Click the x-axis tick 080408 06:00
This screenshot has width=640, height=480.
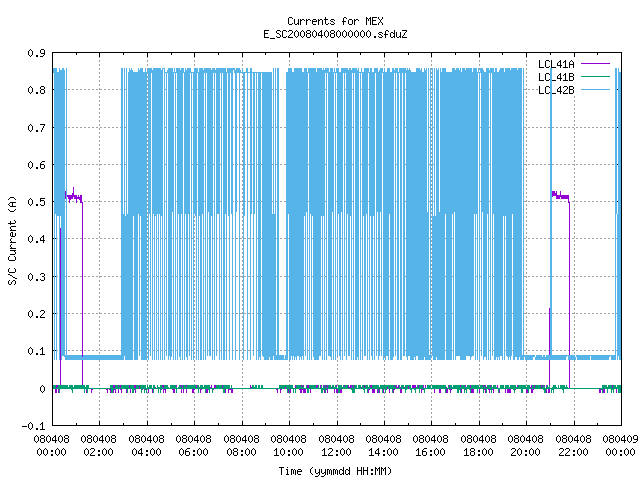[x=193, y=445]
